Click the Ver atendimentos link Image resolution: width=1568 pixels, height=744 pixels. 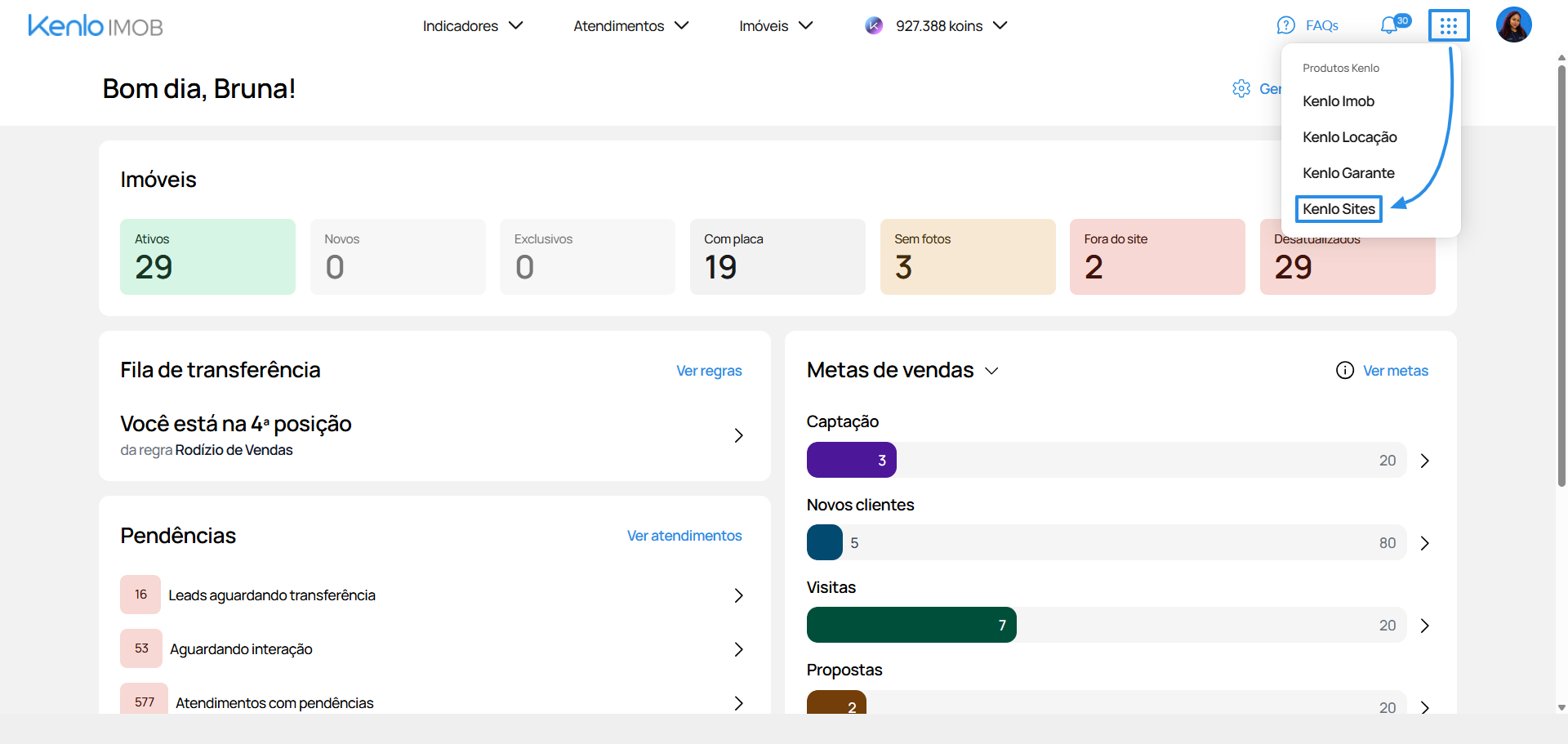[x=684, y=536]
